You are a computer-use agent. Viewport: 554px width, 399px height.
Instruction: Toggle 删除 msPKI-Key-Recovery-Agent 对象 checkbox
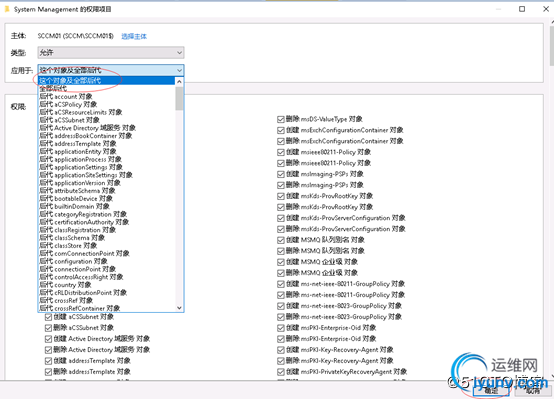(281, 361)
